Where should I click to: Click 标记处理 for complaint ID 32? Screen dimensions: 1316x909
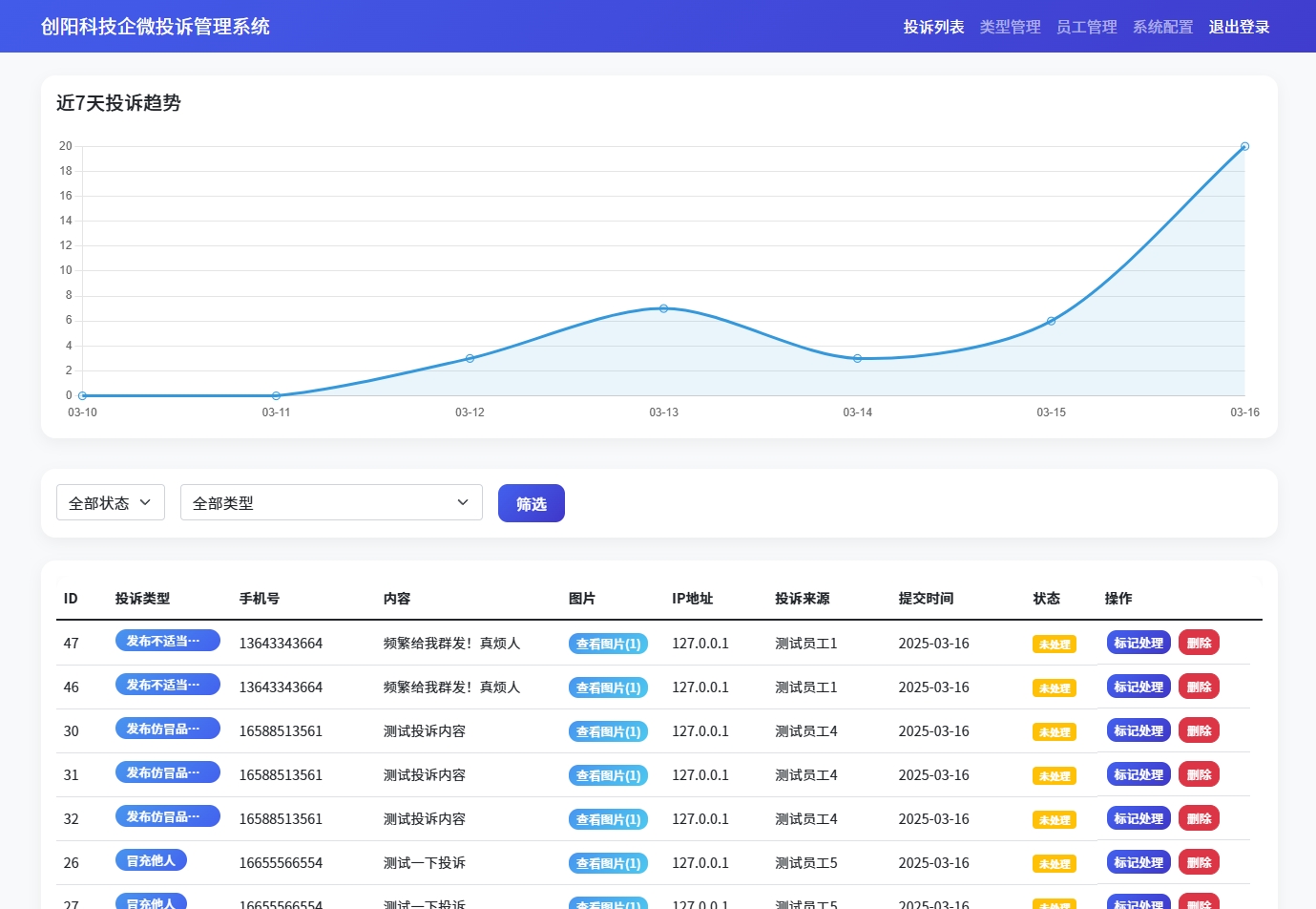[1138, 818]
